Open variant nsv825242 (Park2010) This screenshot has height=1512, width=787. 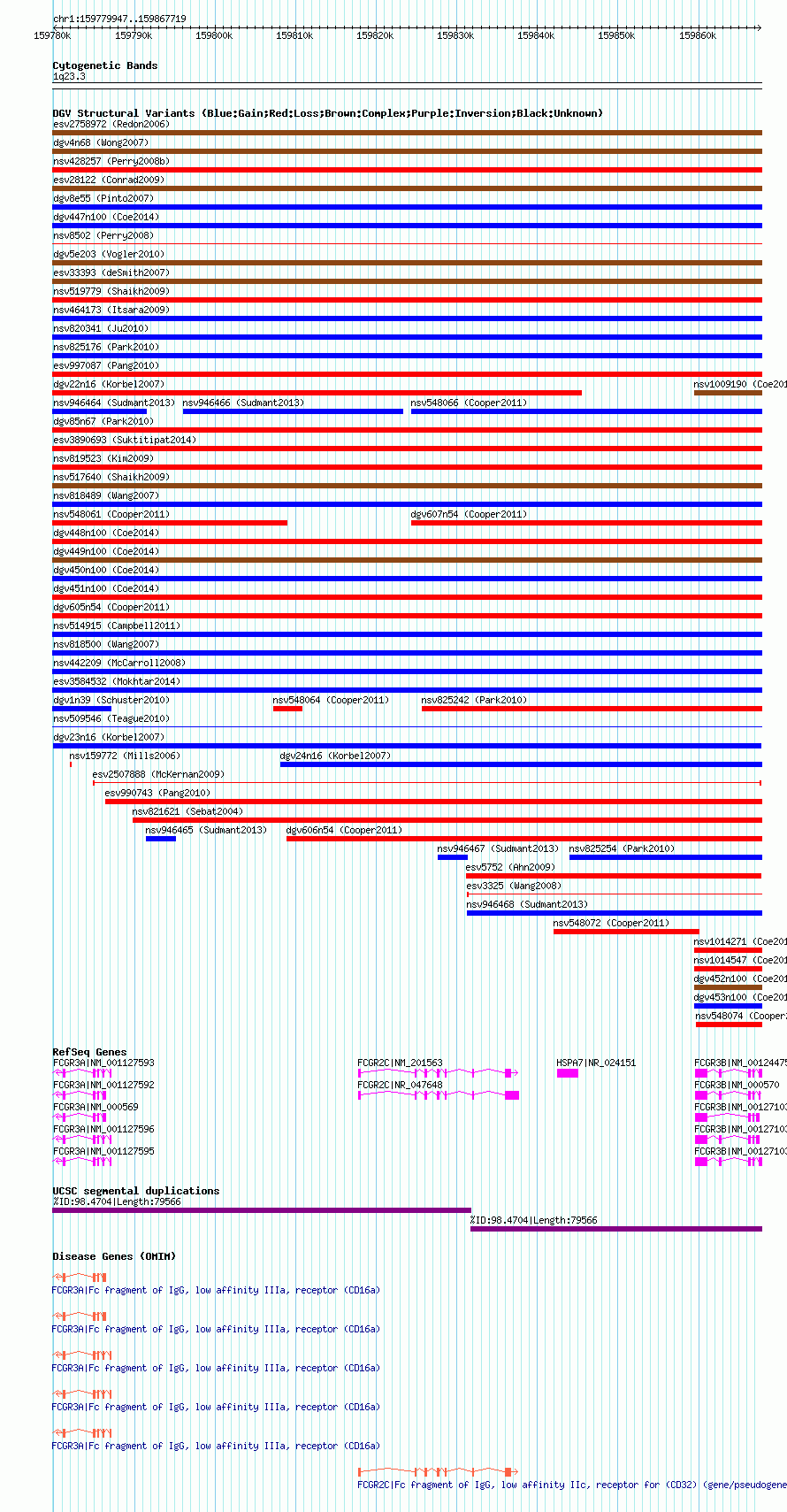(474, 700)
